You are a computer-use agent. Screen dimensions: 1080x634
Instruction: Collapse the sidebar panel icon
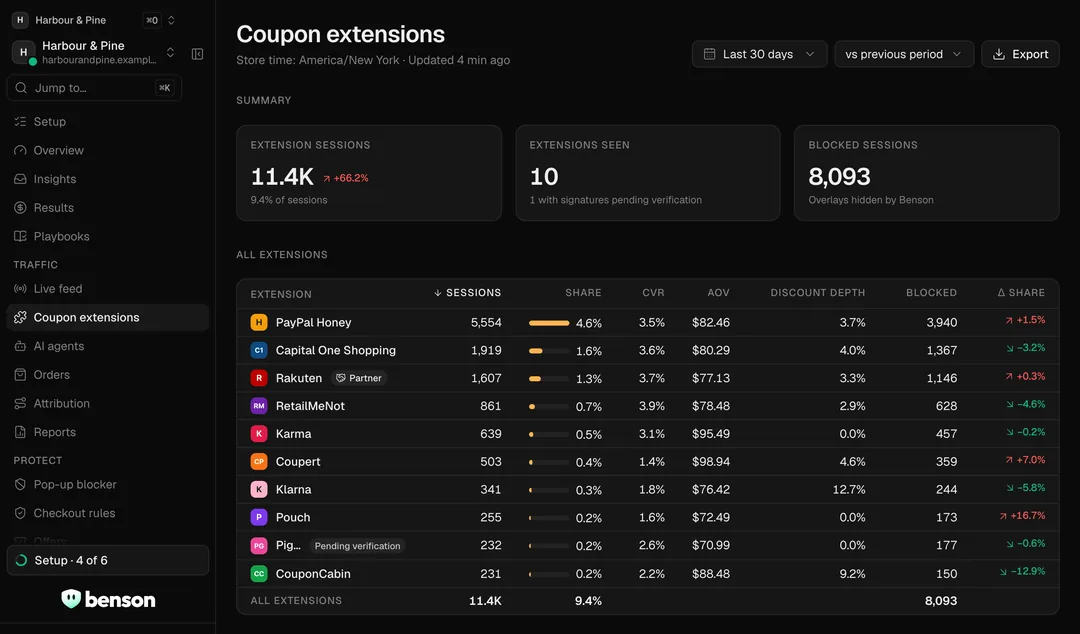[197, 54]
